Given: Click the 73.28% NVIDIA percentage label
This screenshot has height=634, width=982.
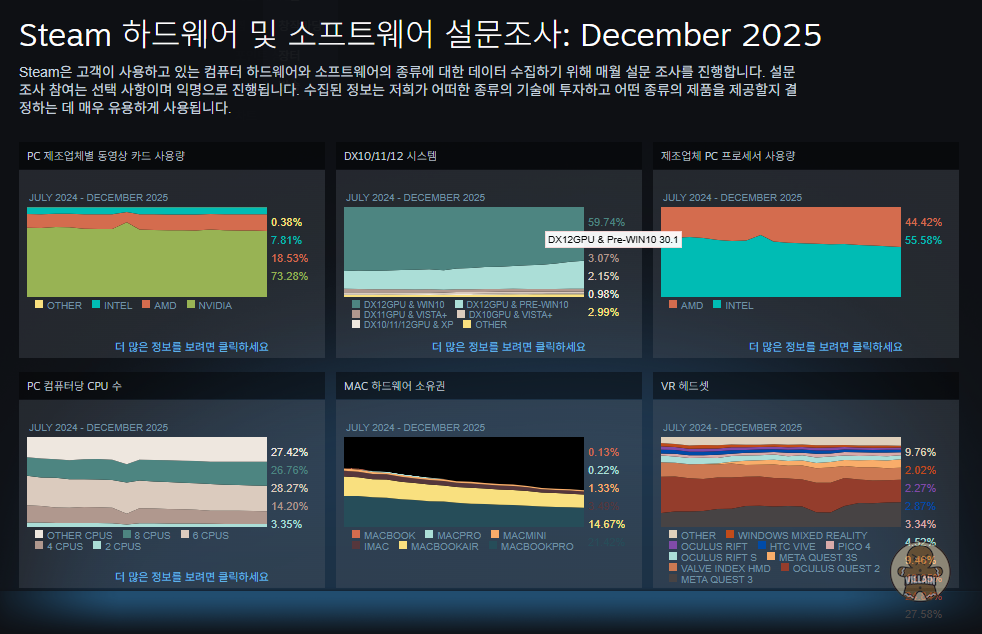Looking at the screenshot, I should click(286, 275).
